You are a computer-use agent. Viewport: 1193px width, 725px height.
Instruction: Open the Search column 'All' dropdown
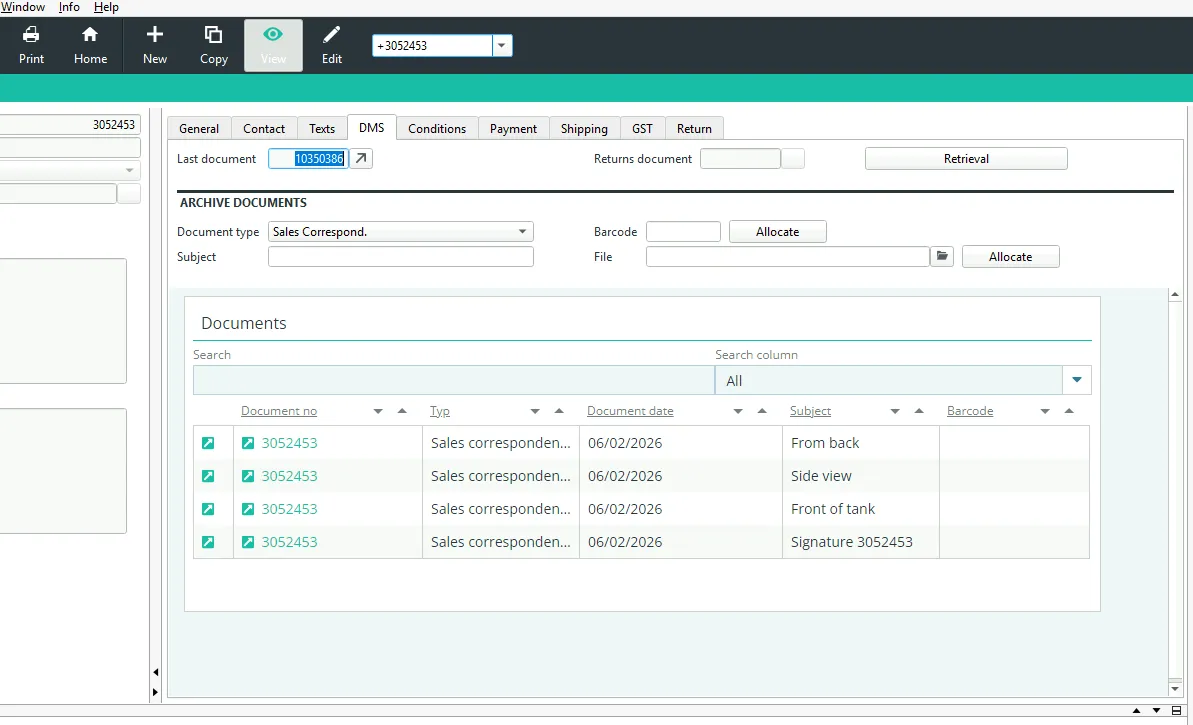coord(1077,380)
